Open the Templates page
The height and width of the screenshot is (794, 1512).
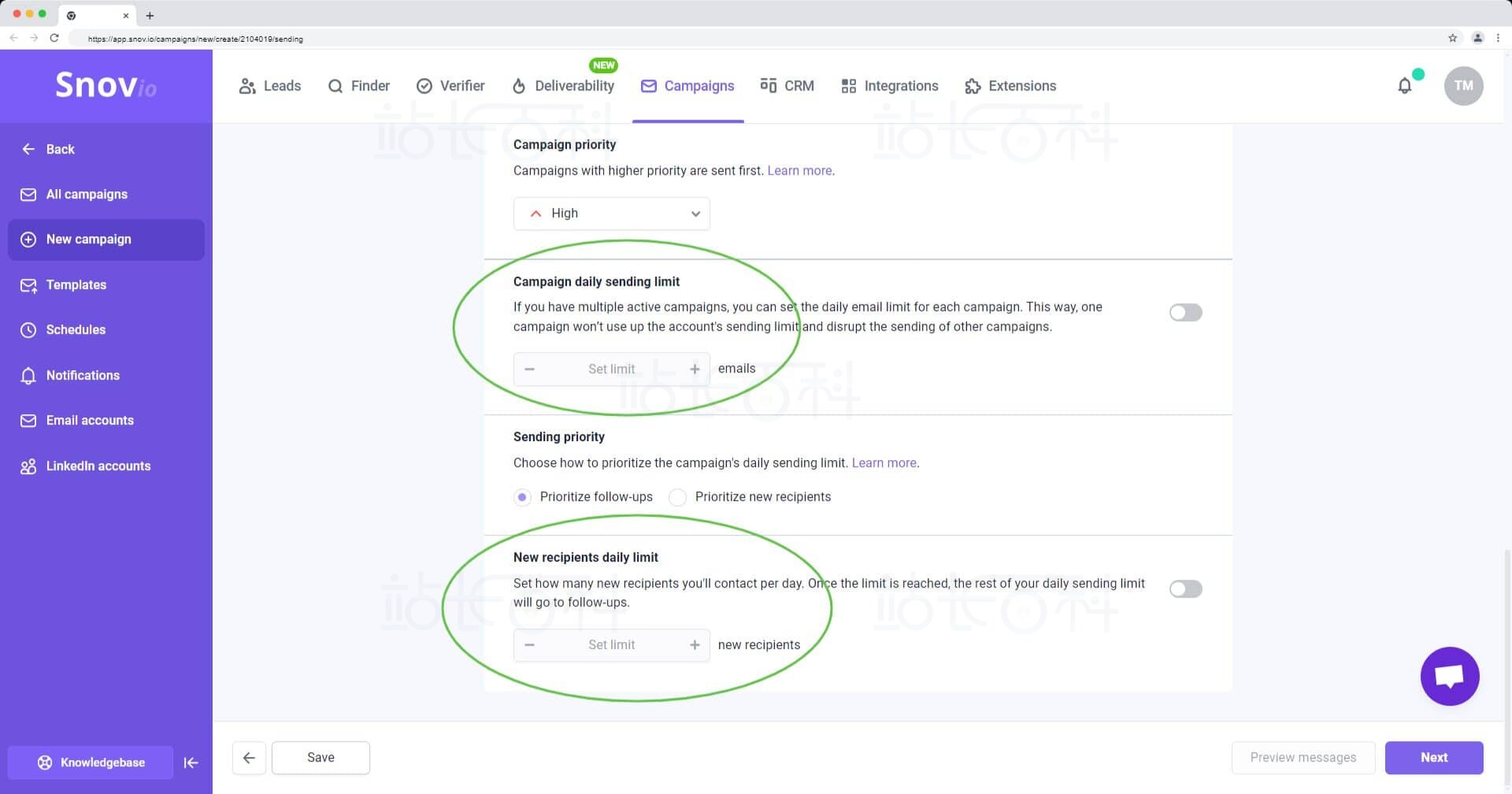pyautogui.click(x=106, y=285)
